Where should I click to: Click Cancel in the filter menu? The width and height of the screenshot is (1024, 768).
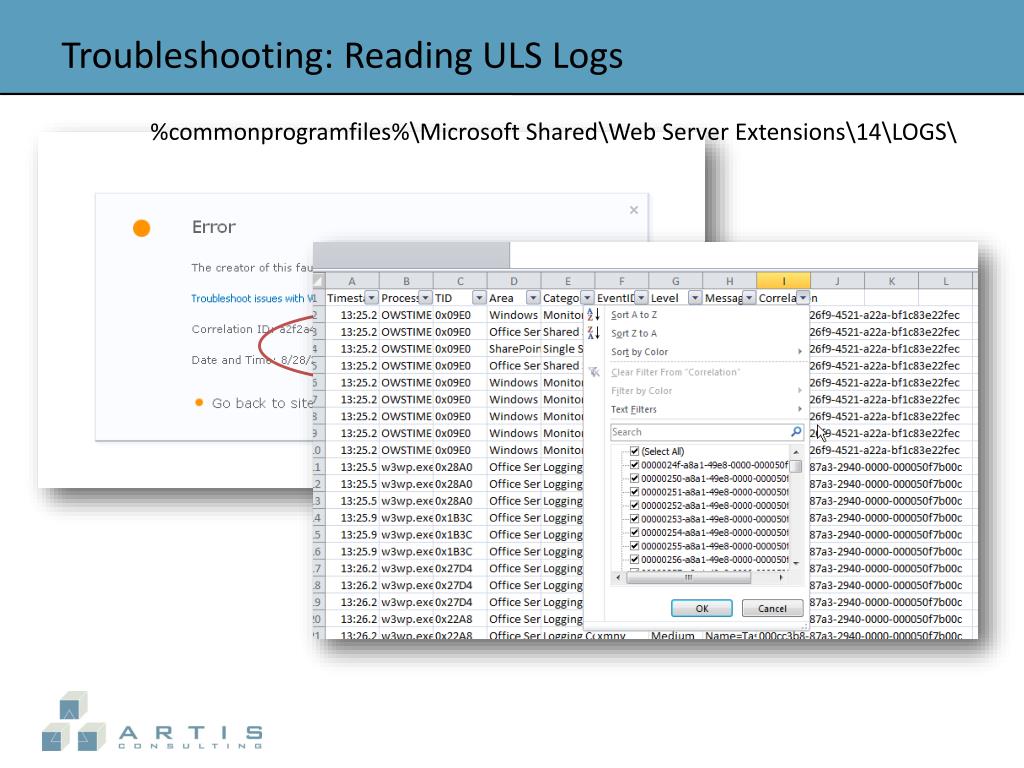click(773, 609)
